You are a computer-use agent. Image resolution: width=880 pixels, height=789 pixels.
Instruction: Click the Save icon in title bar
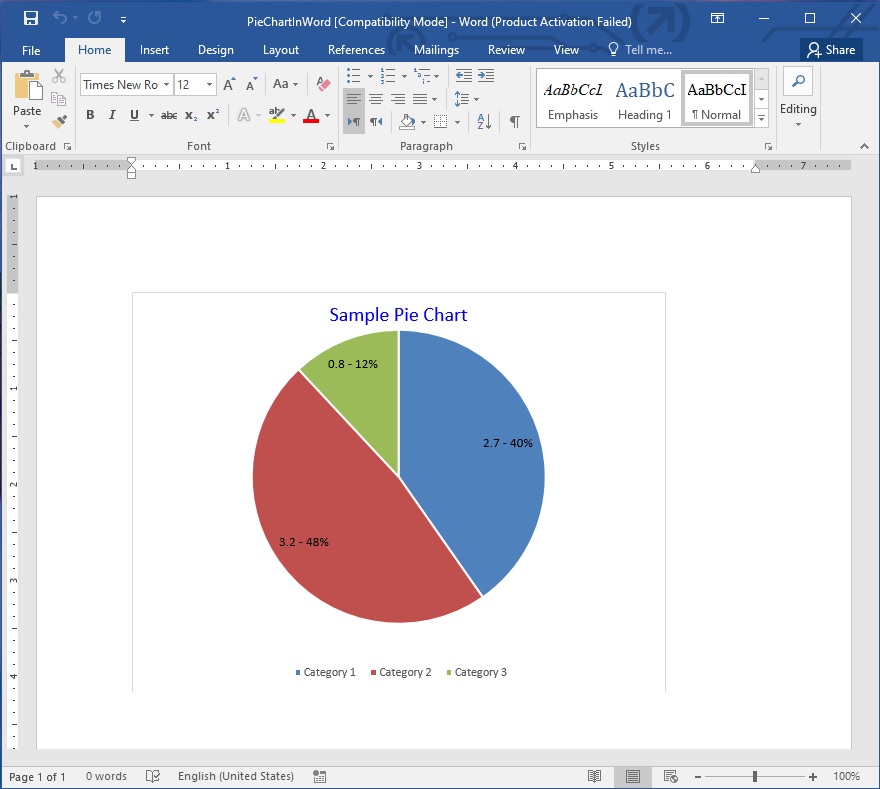[31, 19]
